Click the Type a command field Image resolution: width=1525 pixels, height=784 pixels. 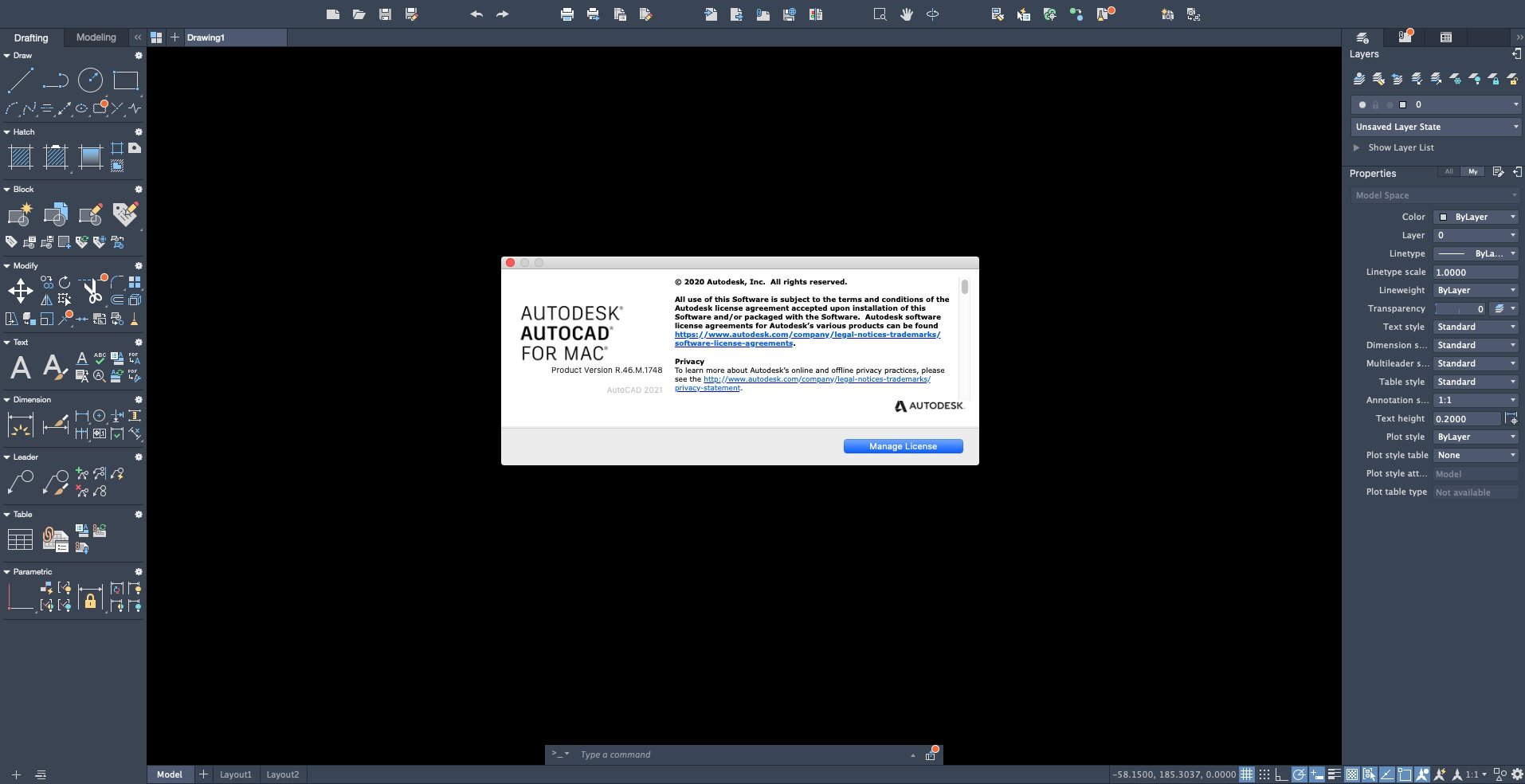click(741, 755)
